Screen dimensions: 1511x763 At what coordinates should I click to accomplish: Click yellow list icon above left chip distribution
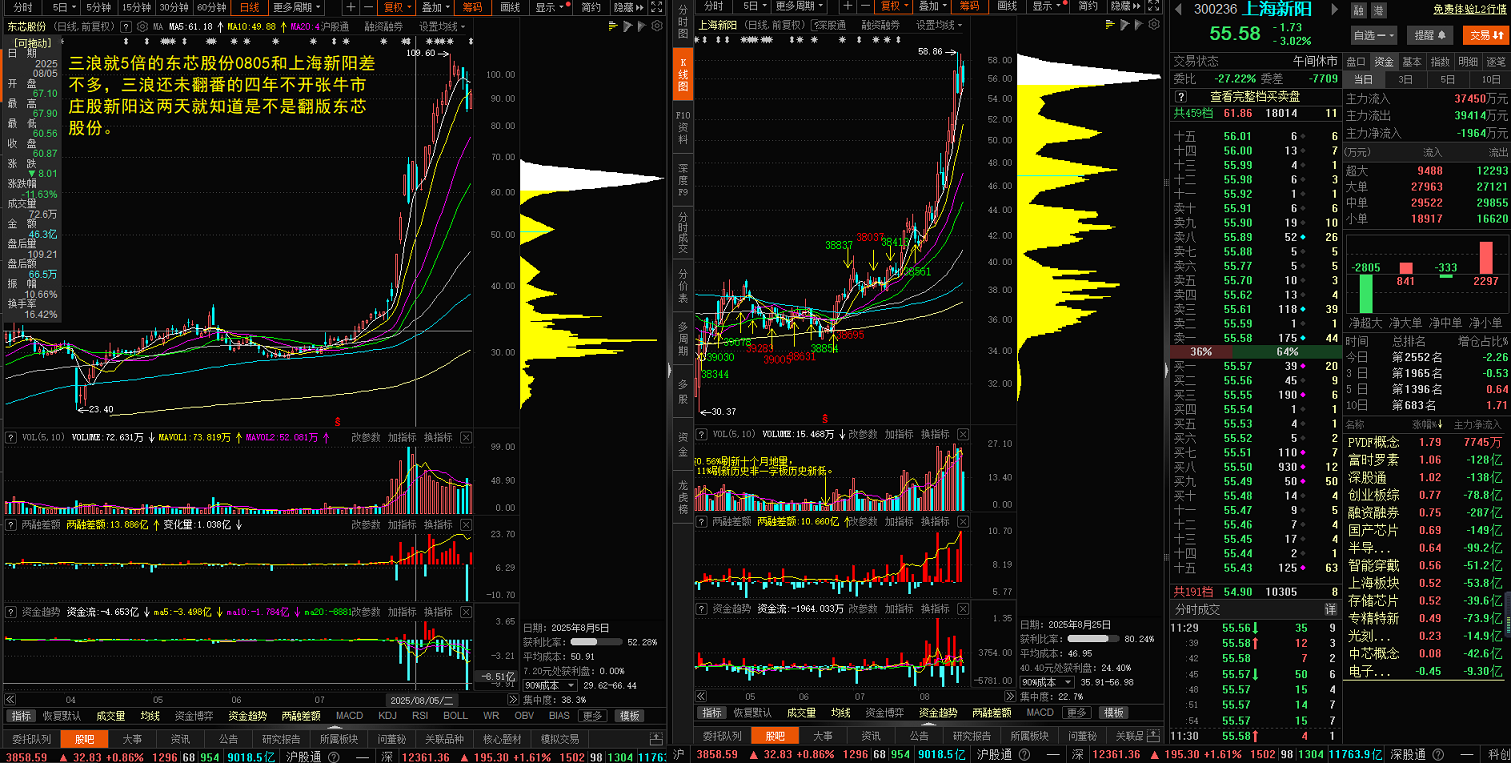pos(612,27)
